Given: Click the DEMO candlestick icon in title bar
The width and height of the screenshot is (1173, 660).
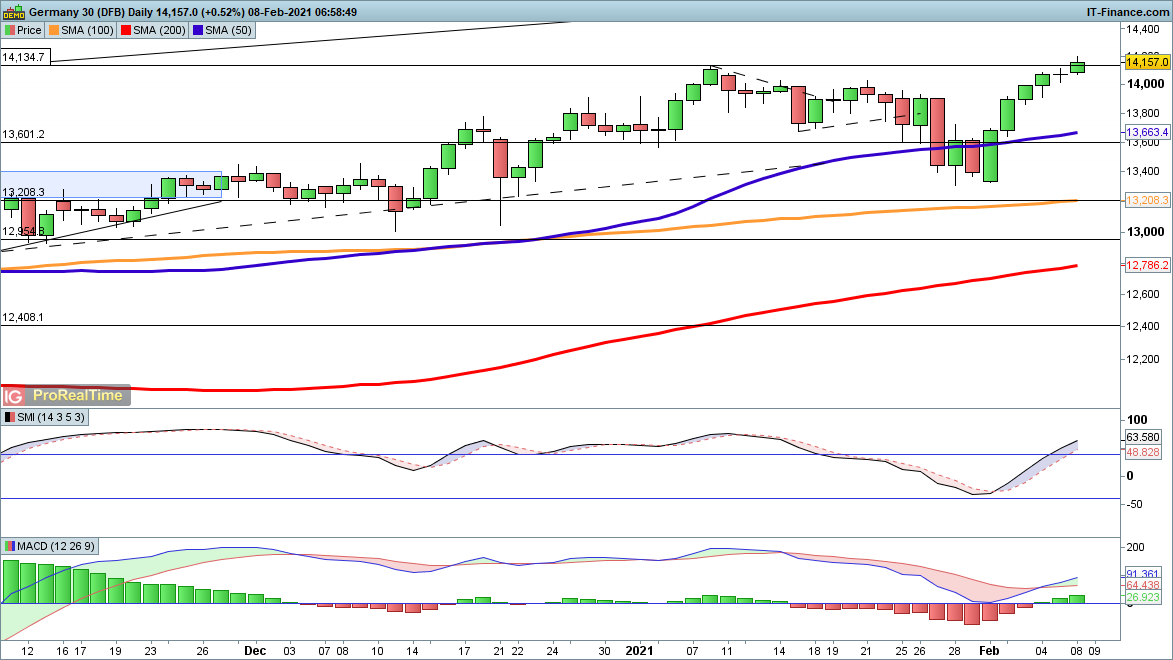Looking at the screenshot, I should [x=14, y=12].
